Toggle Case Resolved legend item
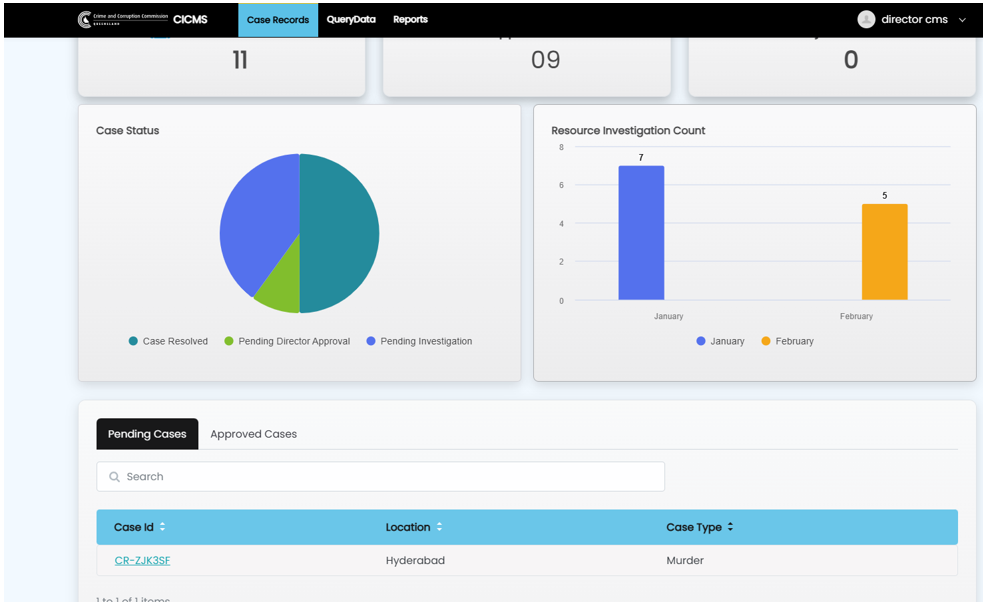The image size is (983, 604). click(x=168, y=341)
